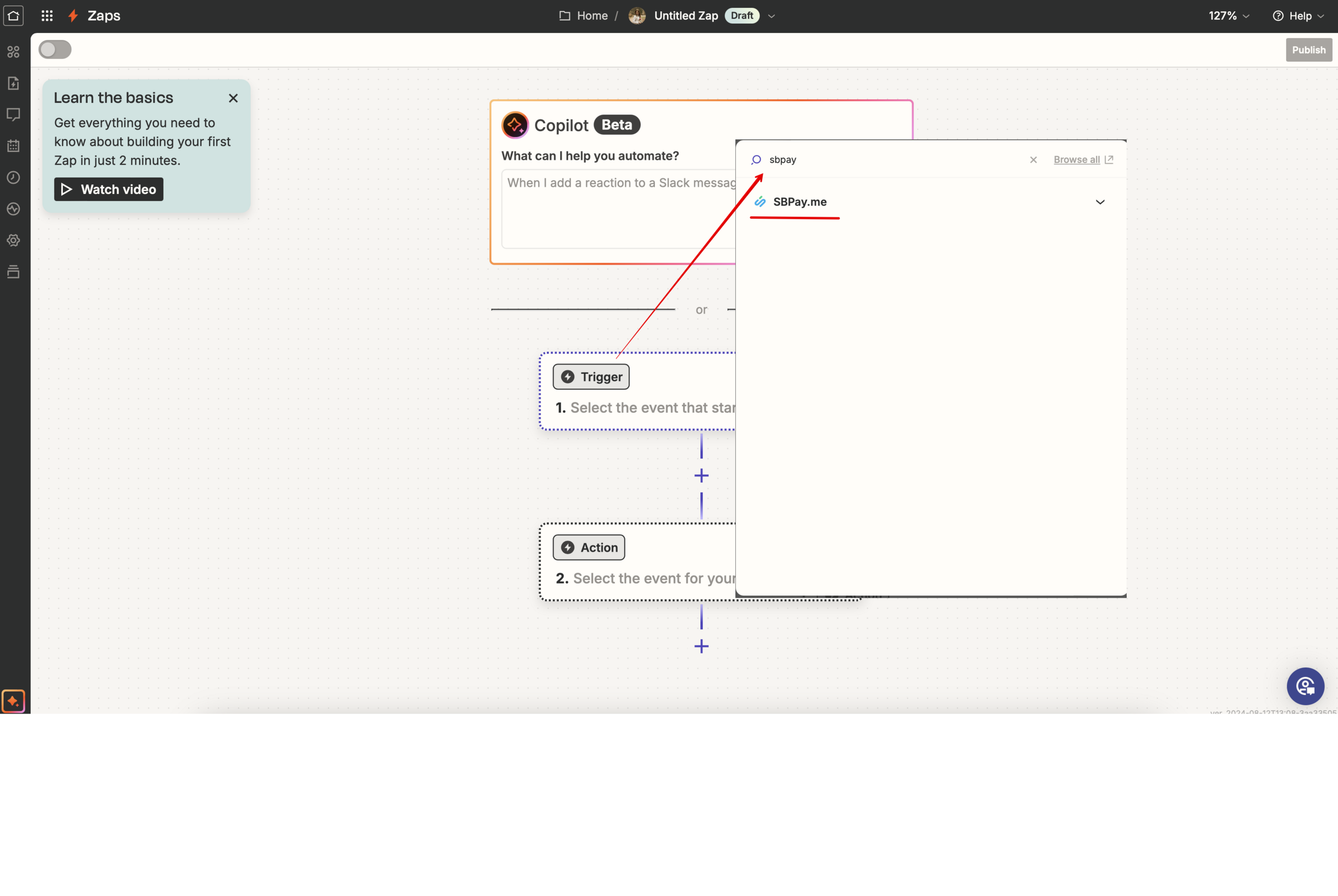Viewport: 1338px width, 896px height.
Task: Open the 127% zoom level dropdown
Action: 1229,16
